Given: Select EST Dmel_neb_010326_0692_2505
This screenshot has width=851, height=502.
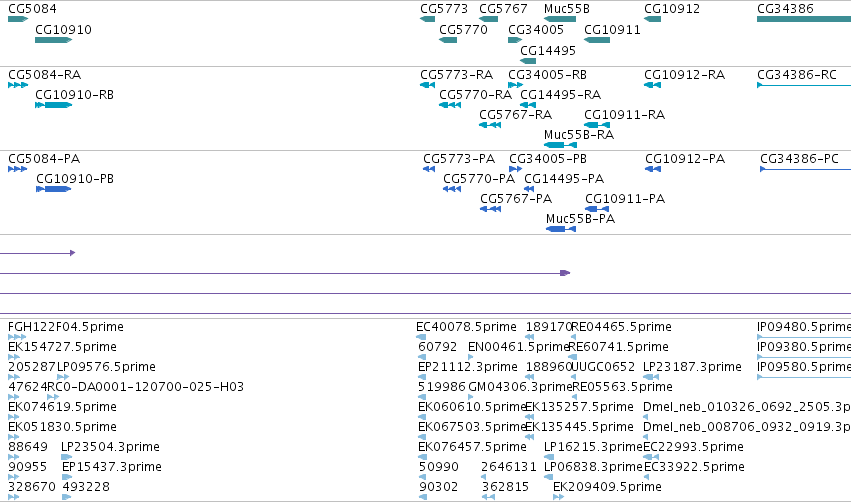Looking at the screenshot, I should point(747,407).
